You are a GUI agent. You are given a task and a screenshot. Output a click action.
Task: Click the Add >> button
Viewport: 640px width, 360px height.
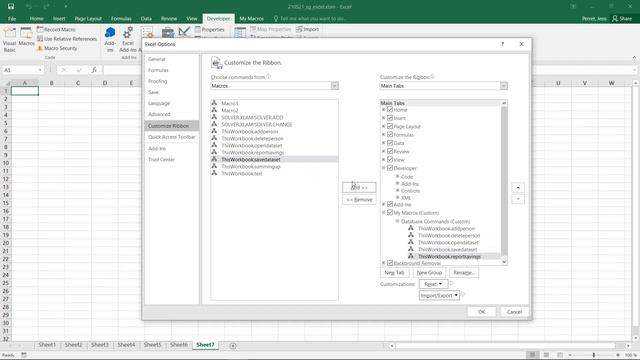pyautogui.click(x=359, y=188)
